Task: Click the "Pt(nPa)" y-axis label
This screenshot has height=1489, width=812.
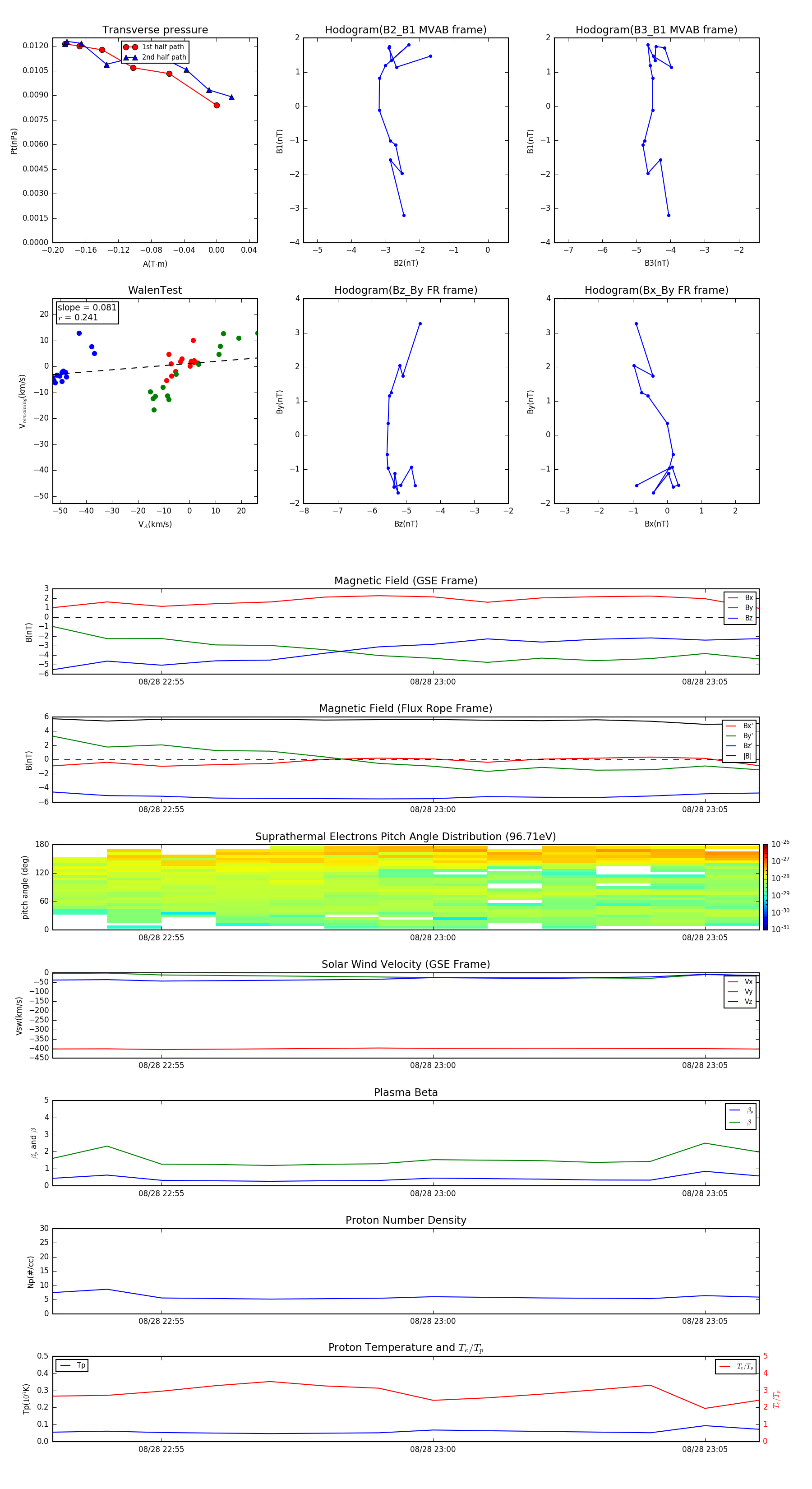Action: click(14, 141)
